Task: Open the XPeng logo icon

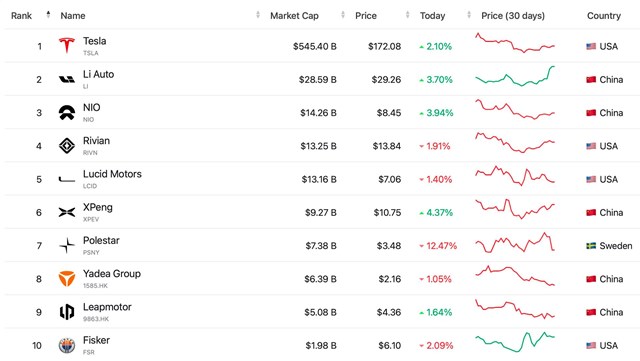Action: 67,212
